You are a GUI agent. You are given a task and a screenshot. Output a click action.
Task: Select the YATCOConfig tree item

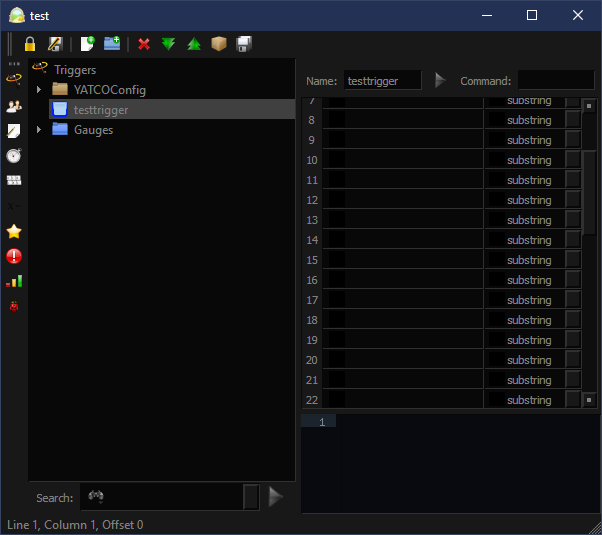pos(110,90)
